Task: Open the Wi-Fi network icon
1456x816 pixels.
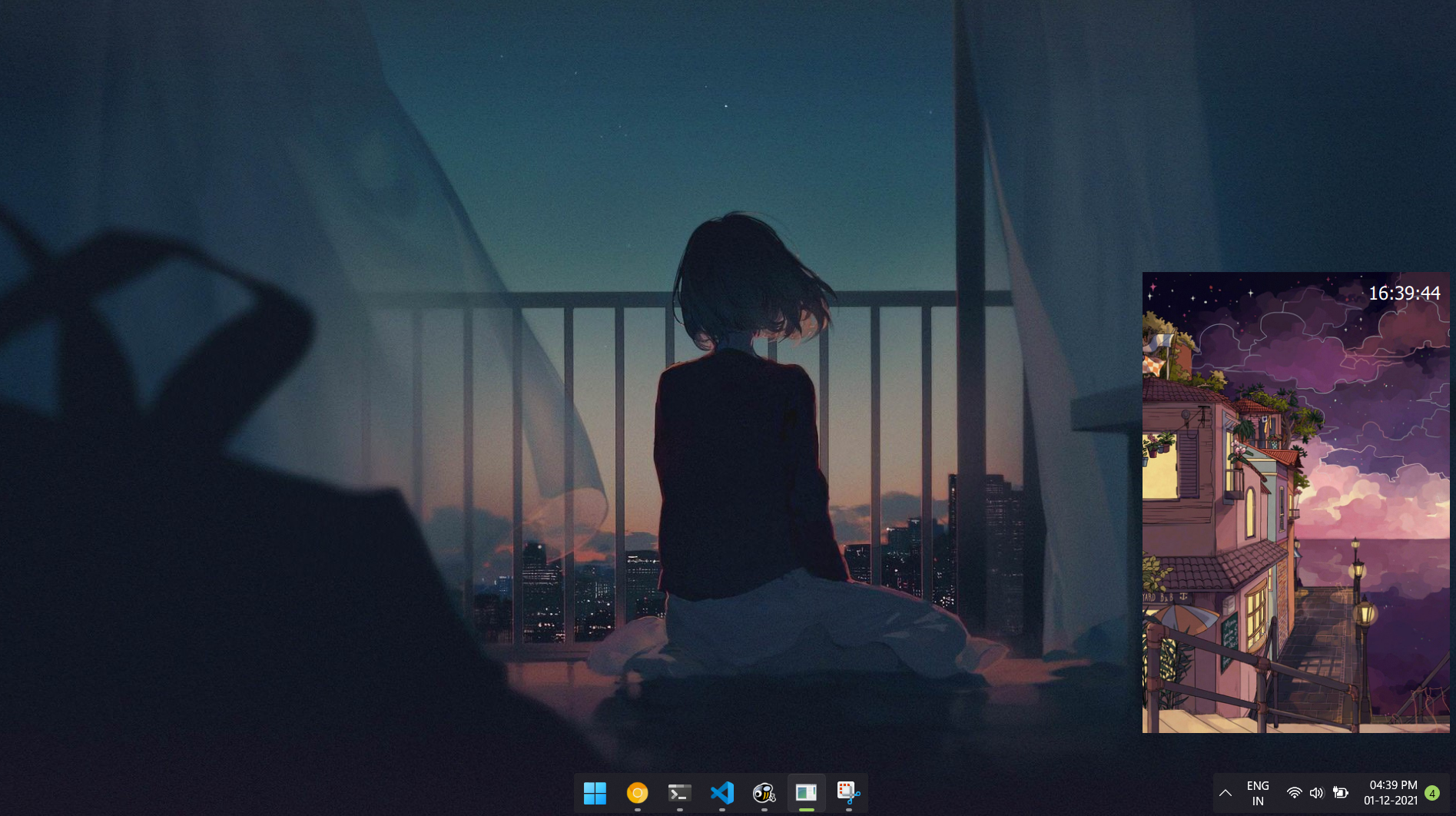Action: click(1295, 793)
